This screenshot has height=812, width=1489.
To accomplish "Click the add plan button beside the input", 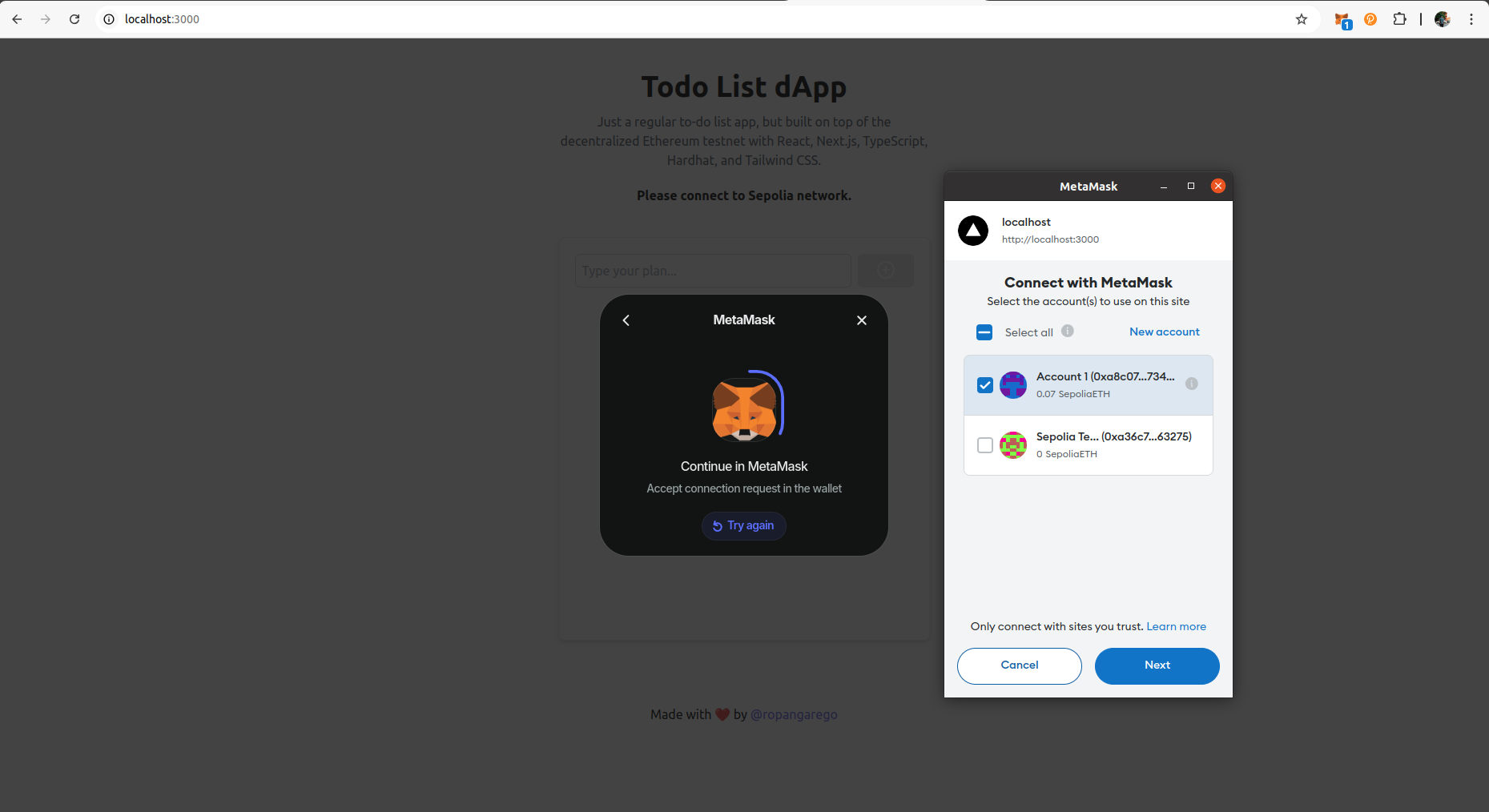I will click(x=886, y=271).
